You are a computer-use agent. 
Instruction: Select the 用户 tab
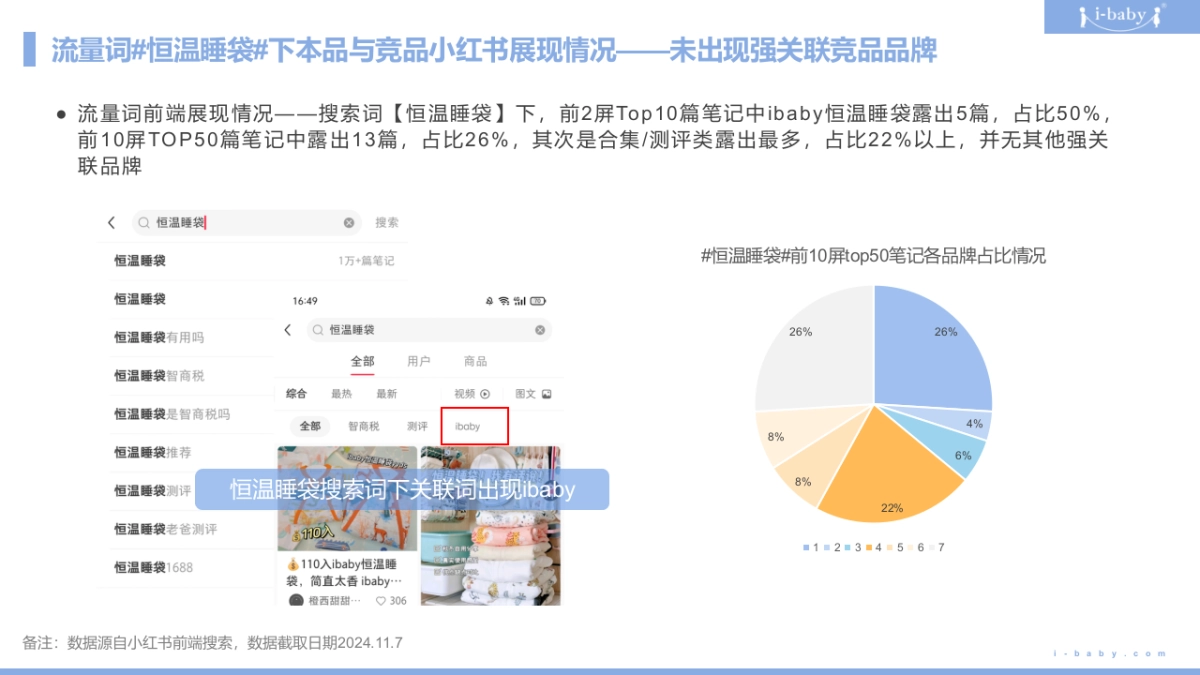pyautogui.click(x=419, y=361)
